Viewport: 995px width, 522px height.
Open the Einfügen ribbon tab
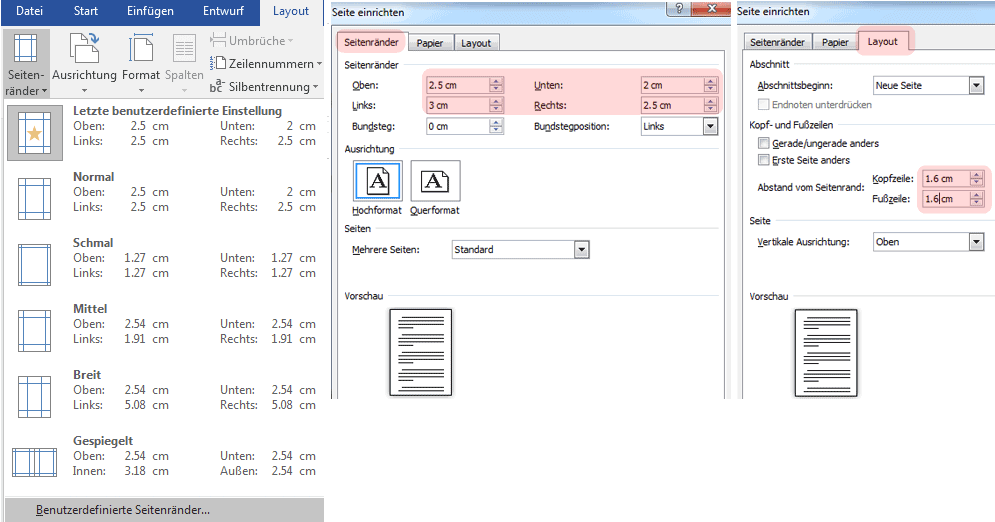150,12
